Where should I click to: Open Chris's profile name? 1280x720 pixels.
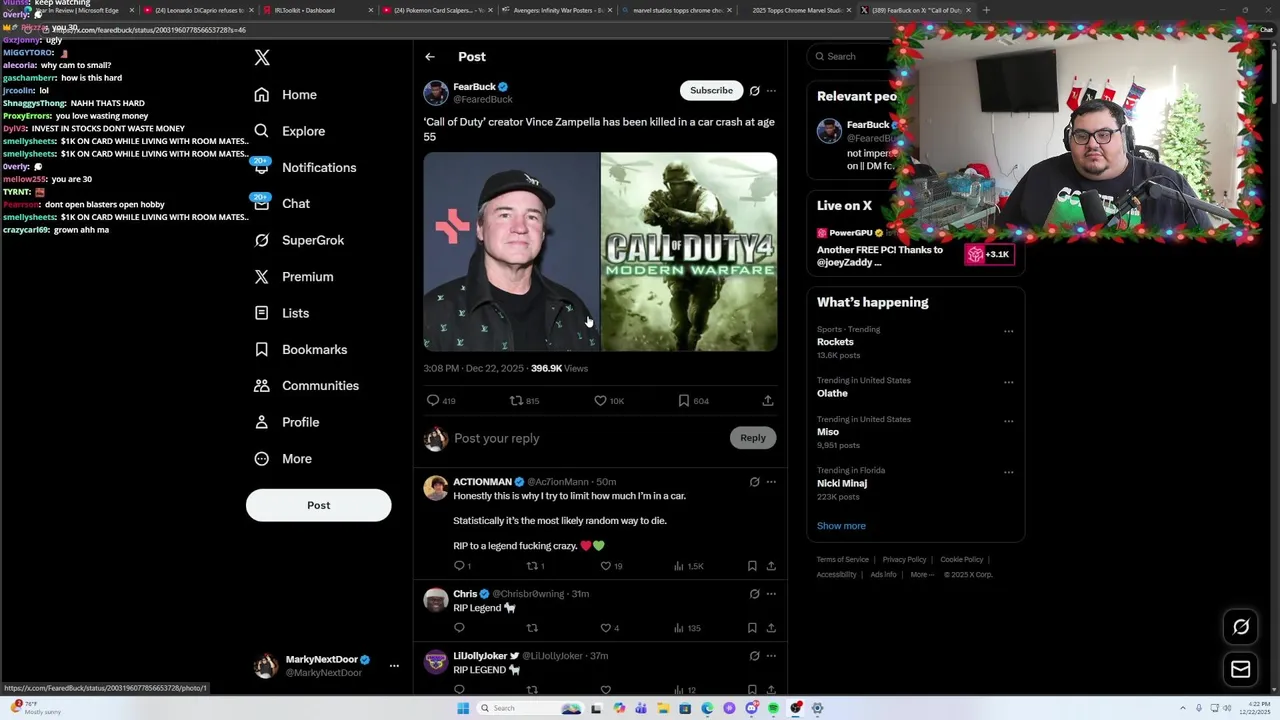pos(465,594)
